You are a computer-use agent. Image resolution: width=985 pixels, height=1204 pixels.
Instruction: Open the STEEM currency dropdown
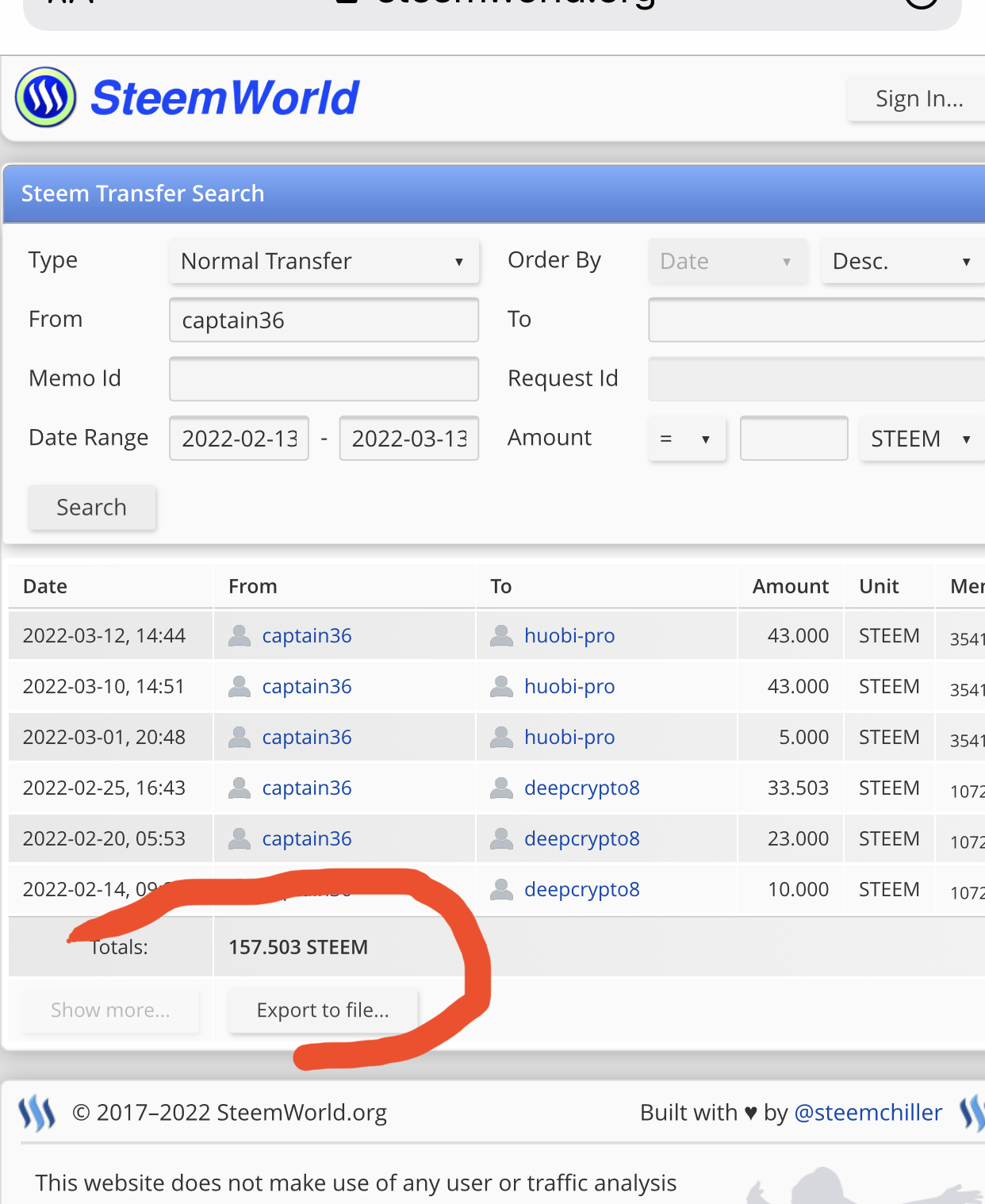(922, 439)
